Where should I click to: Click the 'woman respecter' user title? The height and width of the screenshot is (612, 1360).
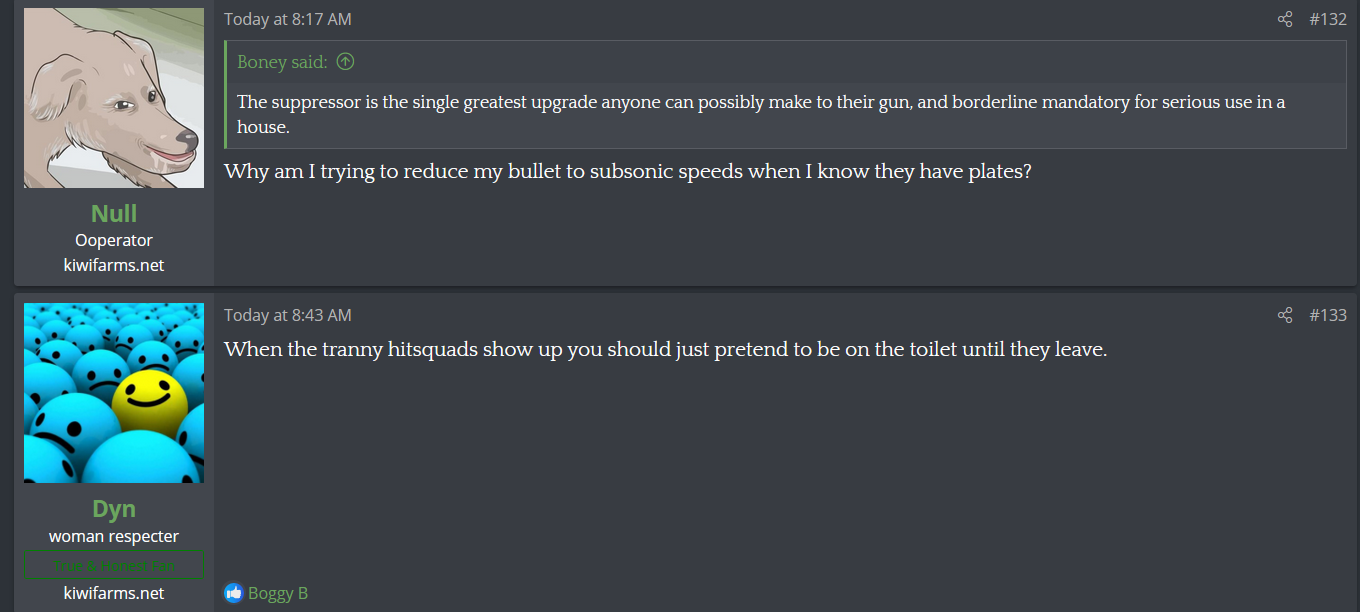[114, 536]
